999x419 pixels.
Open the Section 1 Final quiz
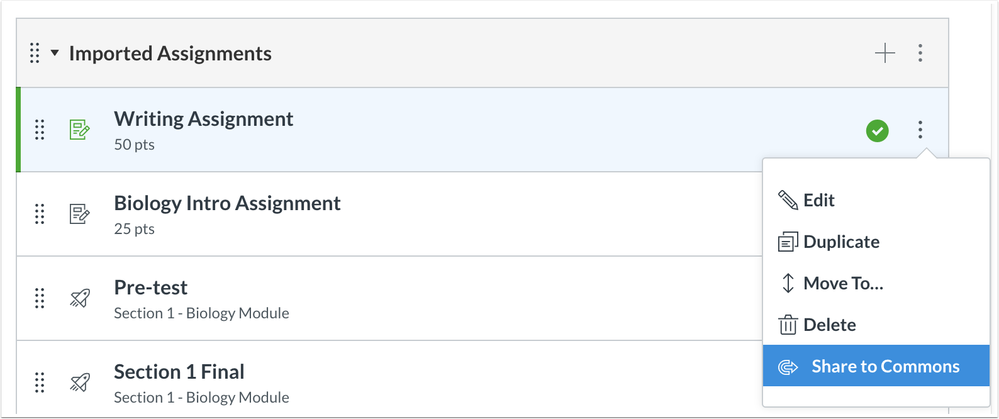[x=179, y=371]
